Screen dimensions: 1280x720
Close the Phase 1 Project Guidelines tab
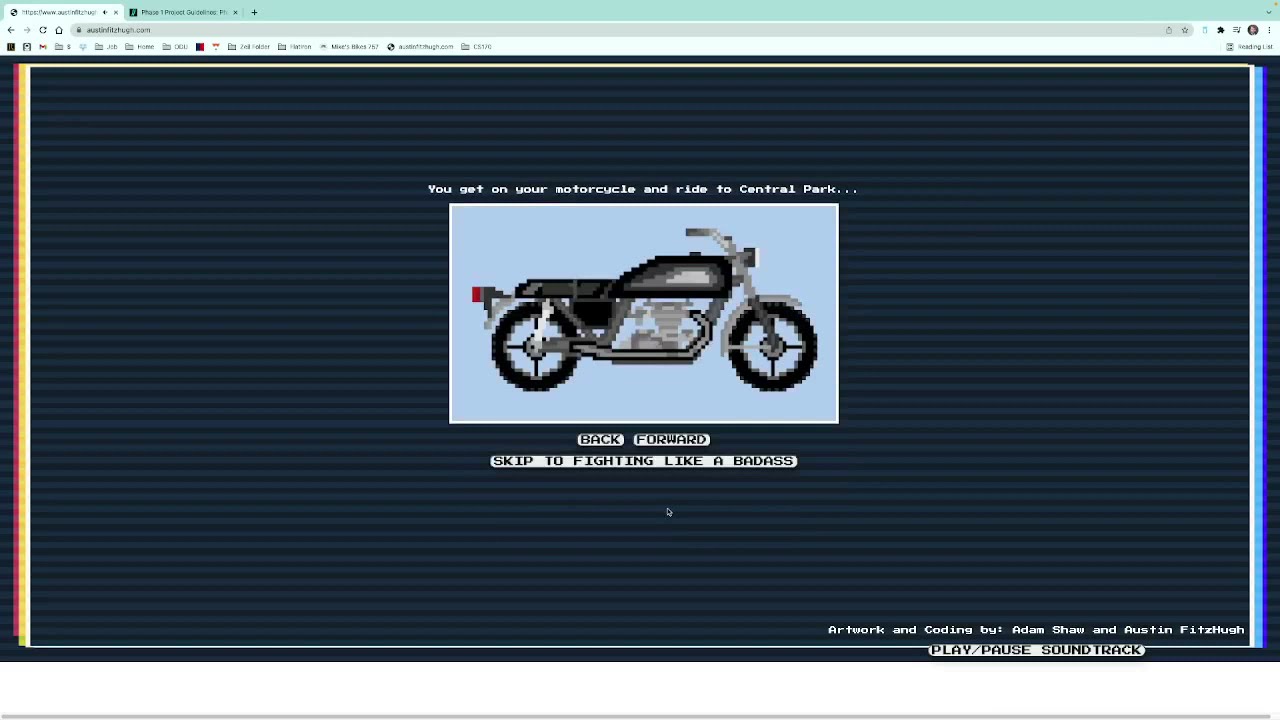tap(235, 12)
